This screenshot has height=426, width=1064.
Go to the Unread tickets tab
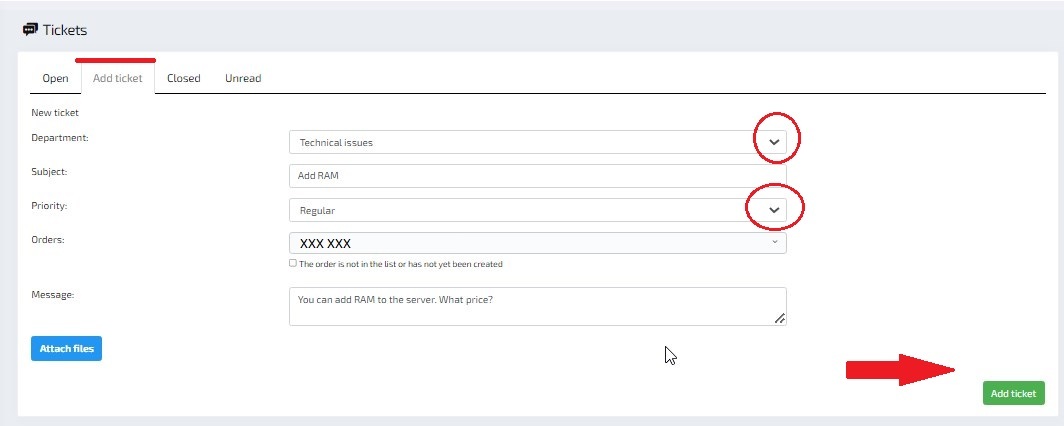click(243, 78)
